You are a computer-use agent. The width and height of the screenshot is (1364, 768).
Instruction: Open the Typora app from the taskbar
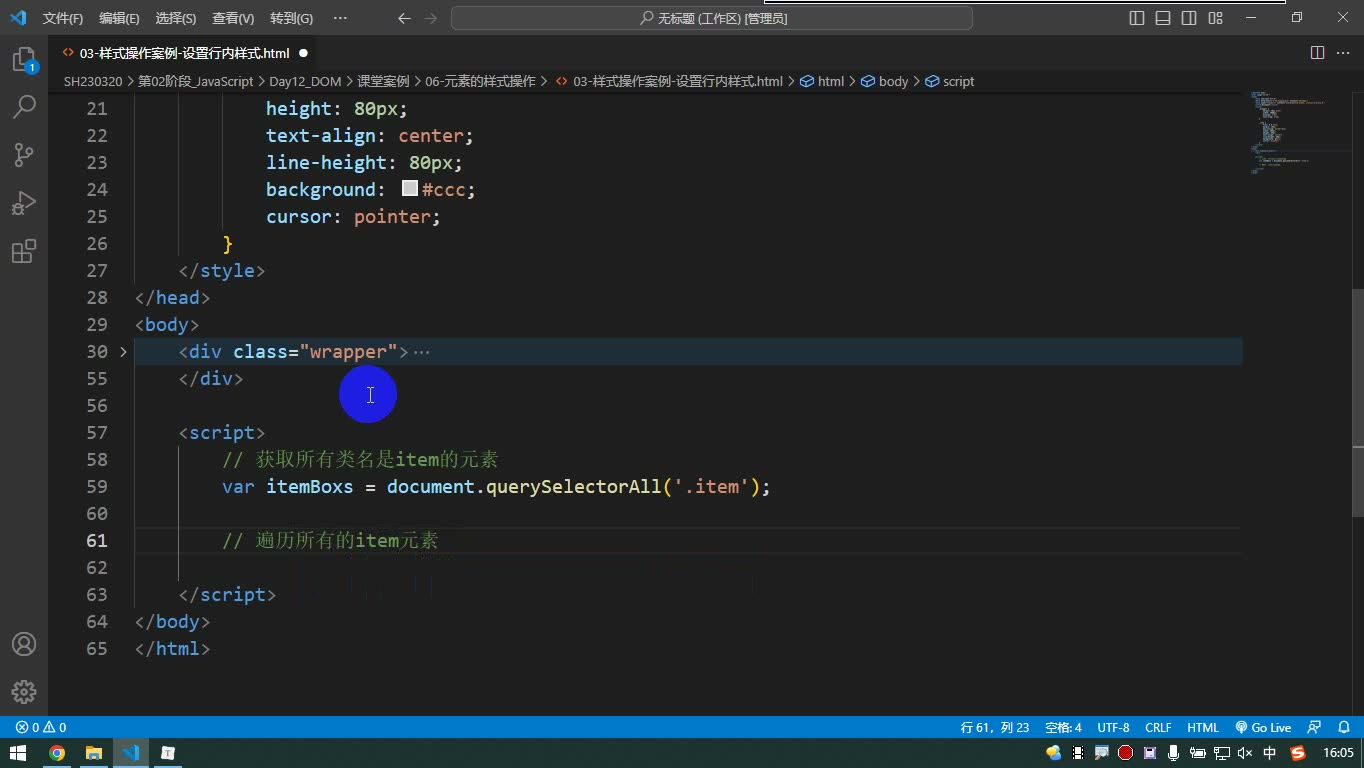pyautogui.click(x=168, y=753)
